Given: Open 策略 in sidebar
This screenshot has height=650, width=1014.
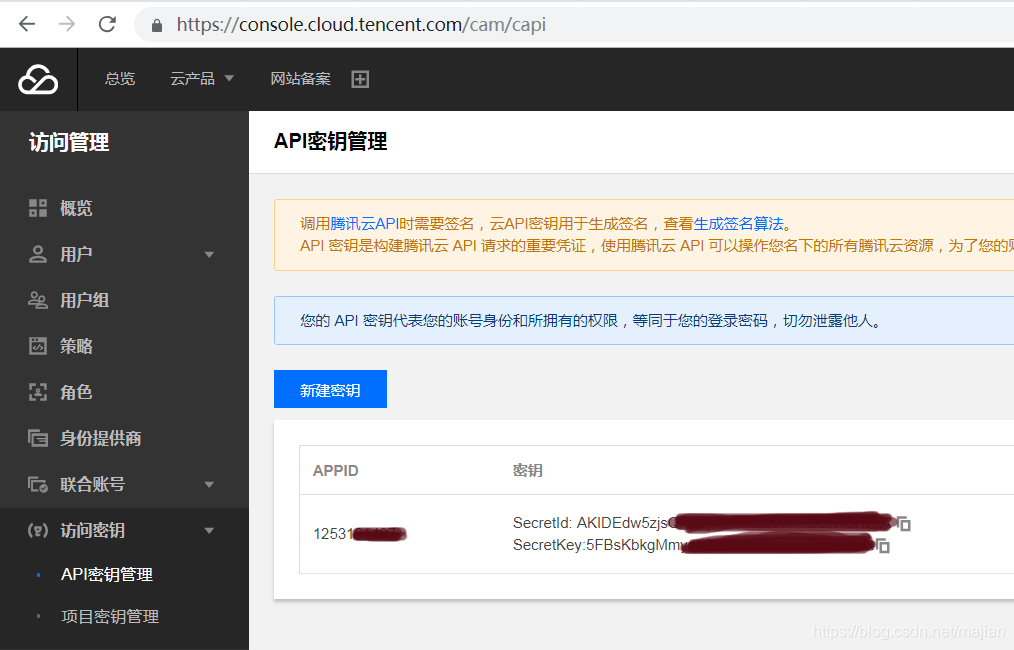Looking at the screenshot, I should [76, 346].
